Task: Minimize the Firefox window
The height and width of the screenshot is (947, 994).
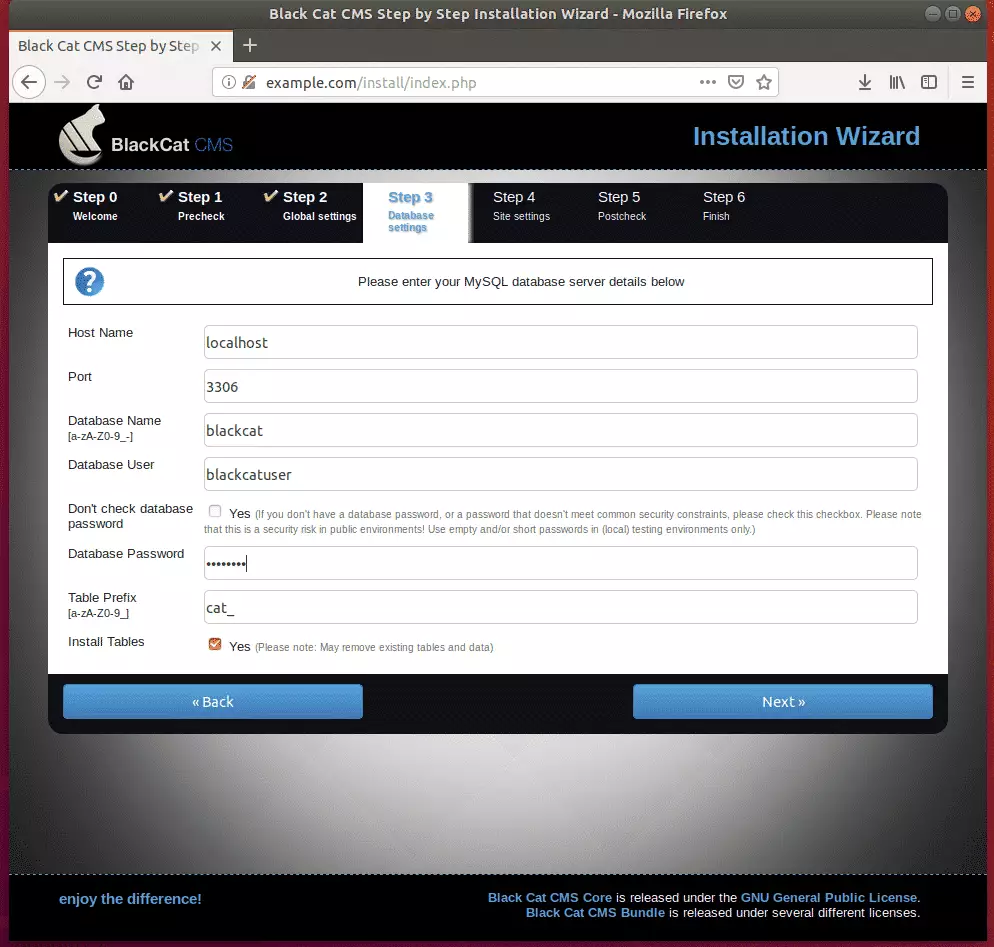Action: click(x=932, y=13)
